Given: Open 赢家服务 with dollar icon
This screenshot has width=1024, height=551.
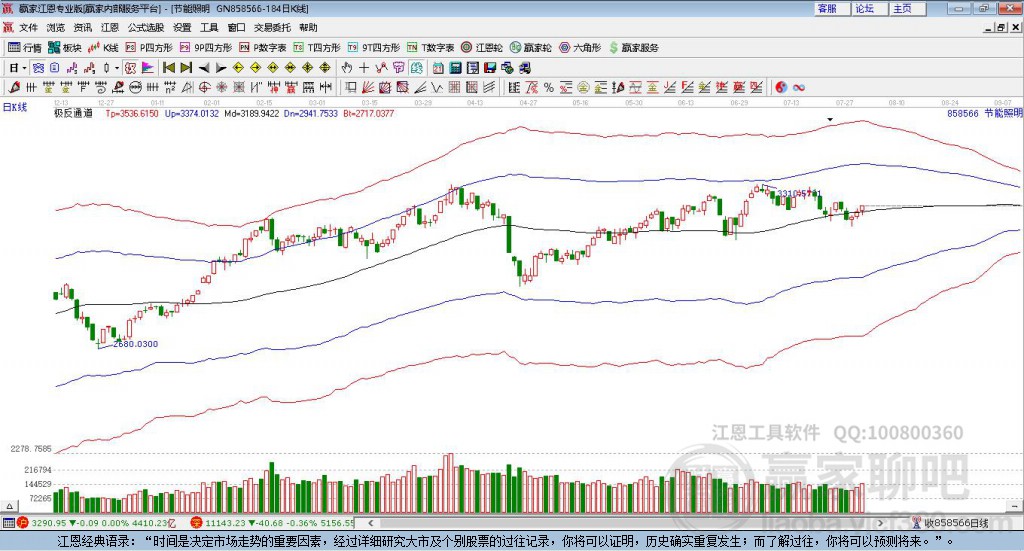Looking at the screenshot, I should [633, 48].
